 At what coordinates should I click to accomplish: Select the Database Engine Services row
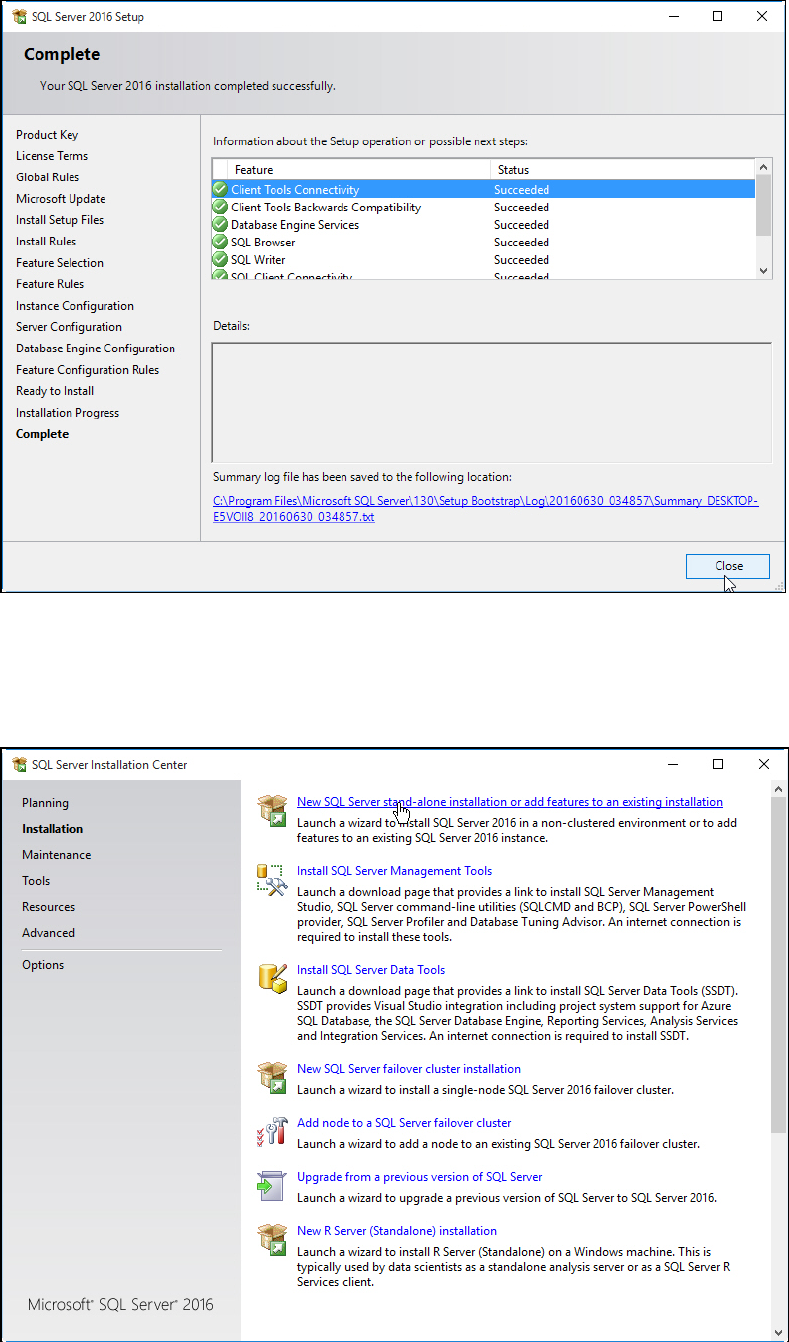pyautogui.click(x=483, y=225)
